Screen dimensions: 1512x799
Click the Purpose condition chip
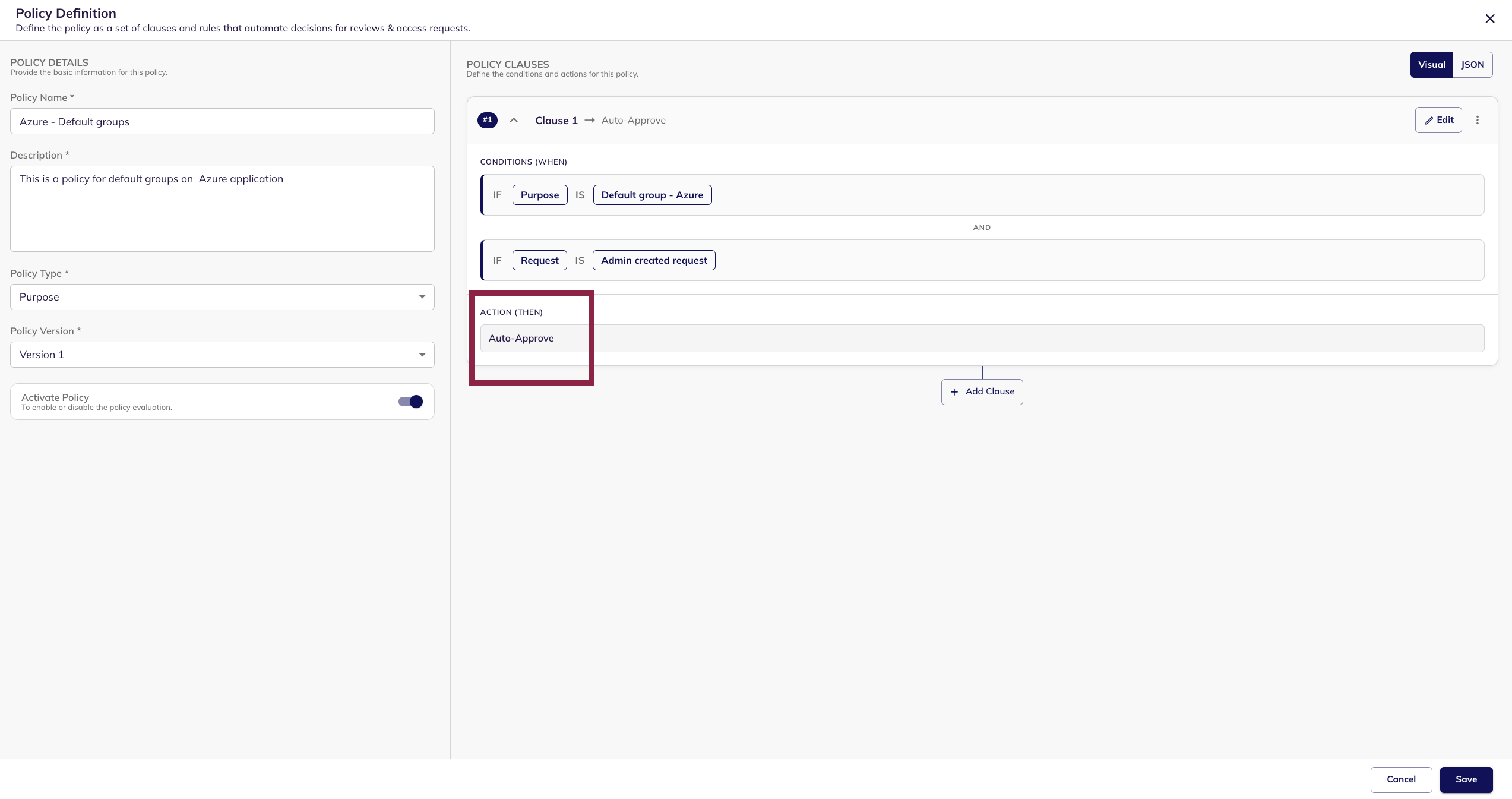[539, 195]
